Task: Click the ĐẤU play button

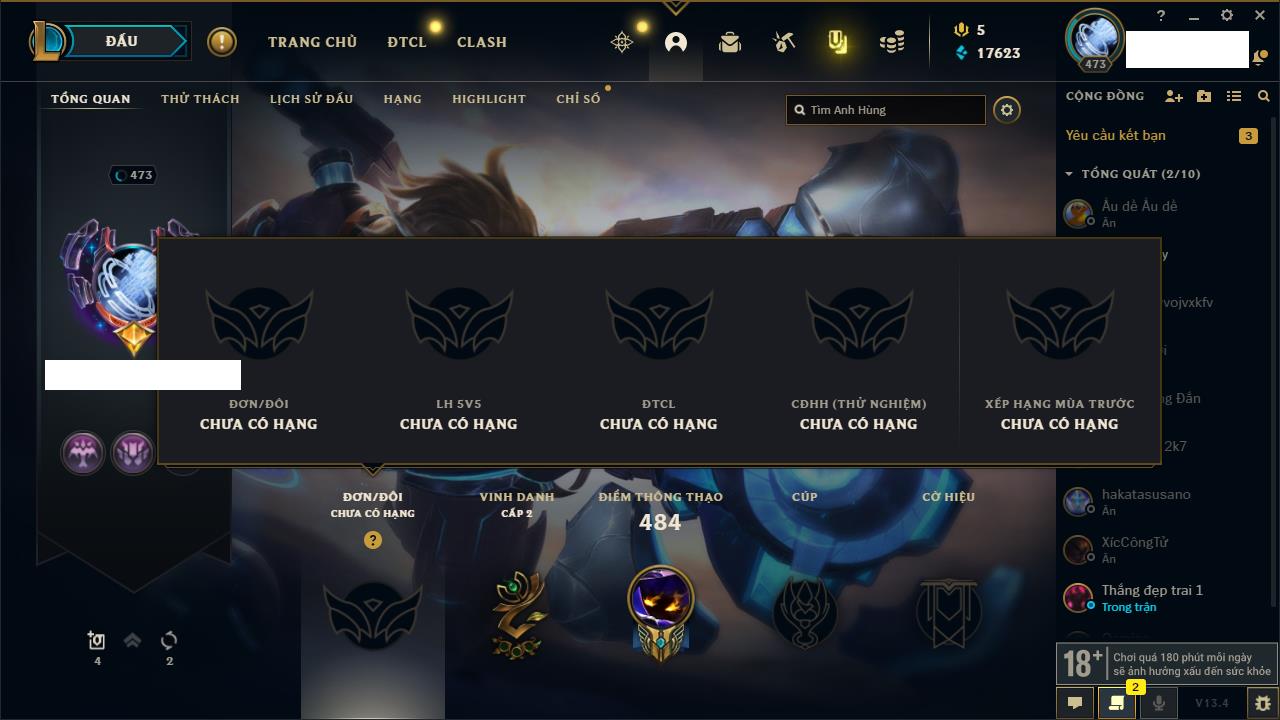Action: pyautogui.click(x=122, y=41)
